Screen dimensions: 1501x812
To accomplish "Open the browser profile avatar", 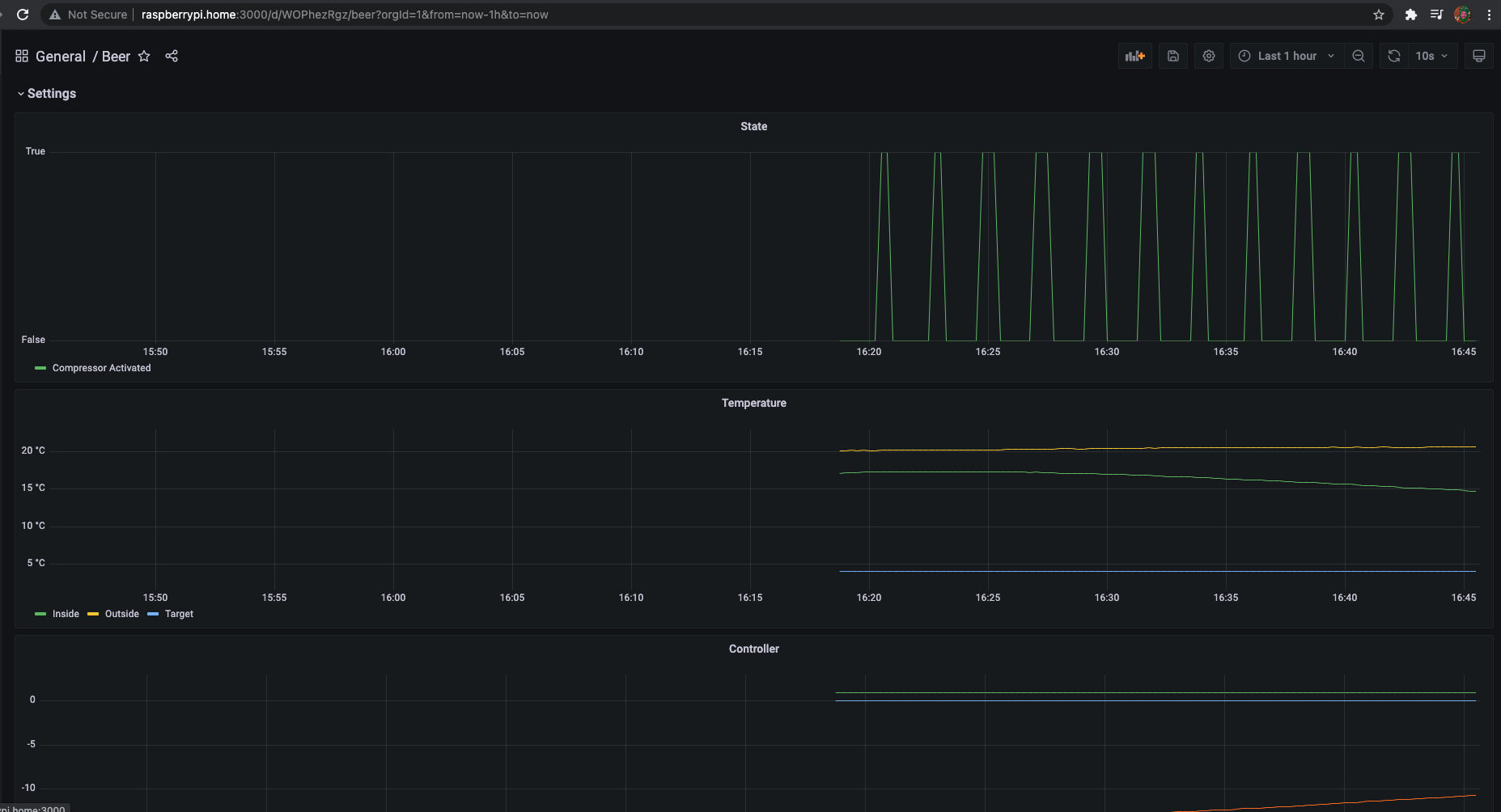I will (1462, 15).
